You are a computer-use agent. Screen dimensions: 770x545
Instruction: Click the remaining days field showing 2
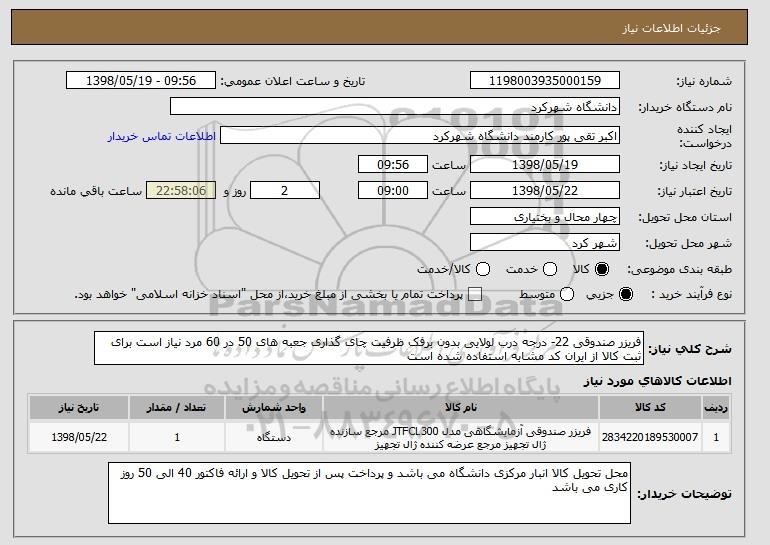click(x=285, y=191)
